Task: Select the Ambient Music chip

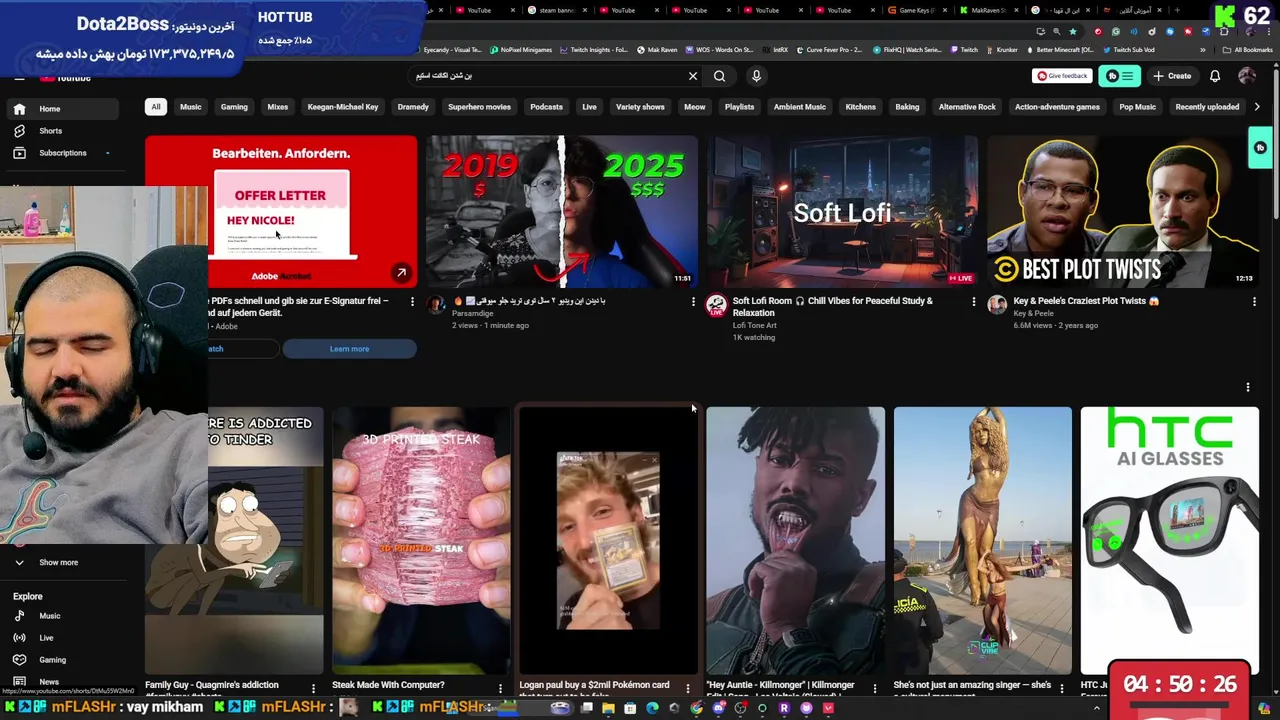Action: click(x=800, y=107)
